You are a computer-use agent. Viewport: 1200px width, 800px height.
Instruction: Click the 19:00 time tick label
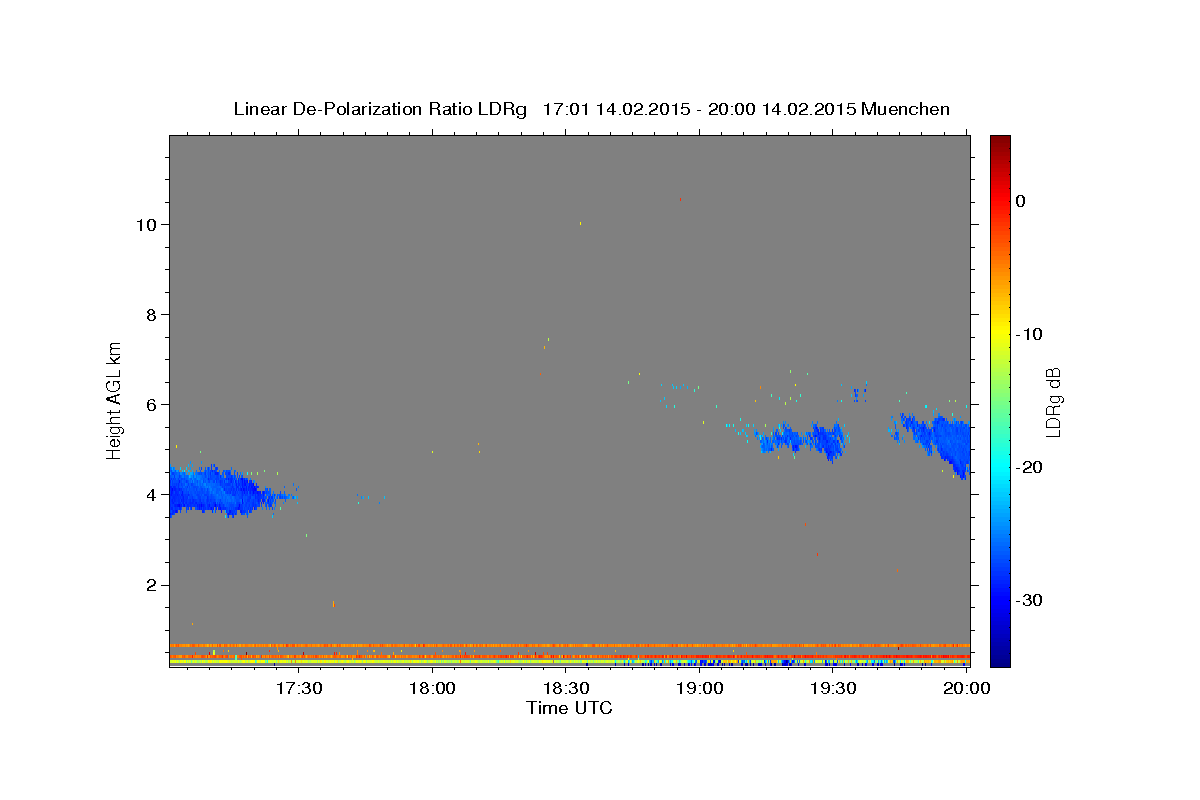(x=700, y=688)
